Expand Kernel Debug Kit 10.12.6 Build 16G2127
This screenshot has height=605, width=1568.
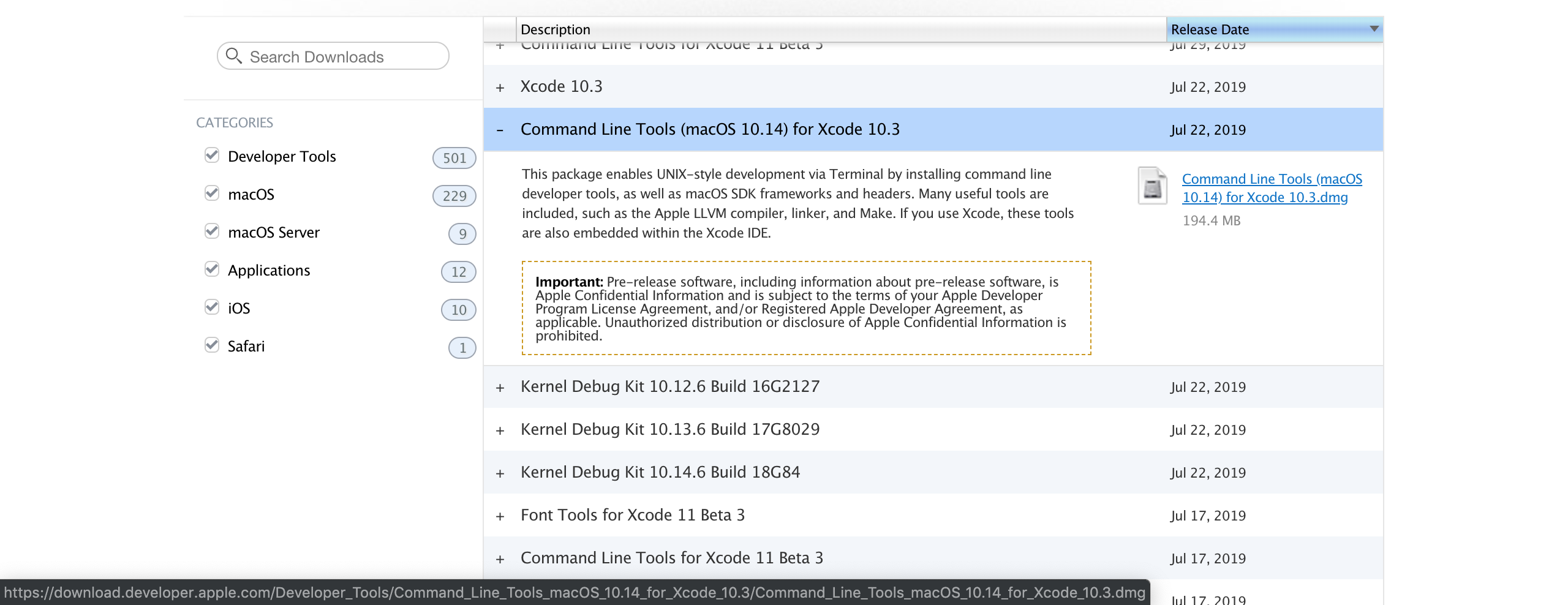pyautogui.click(x=500, y=388)
